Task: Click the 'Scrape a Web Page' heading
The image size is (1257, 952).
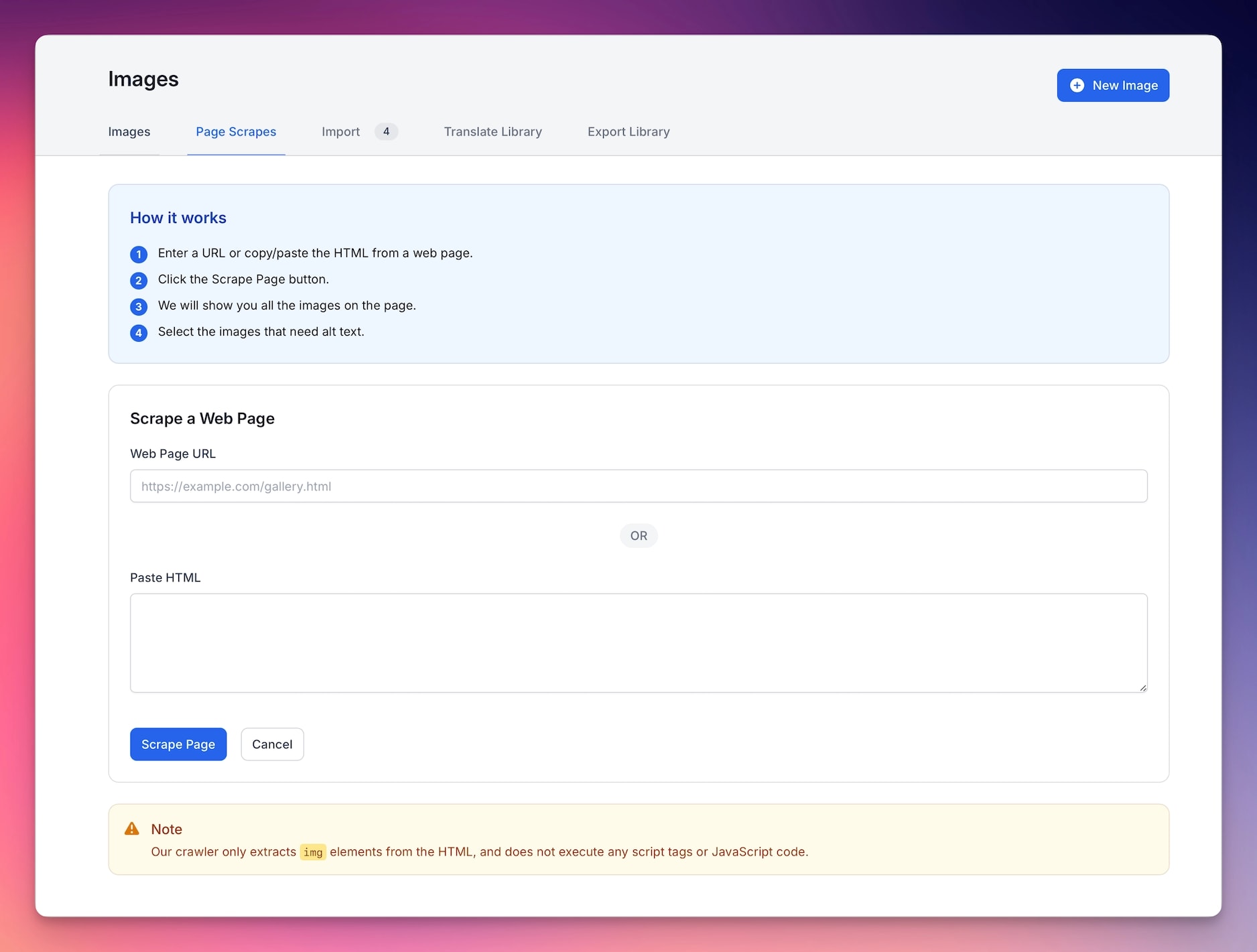Action: pos(202,418)
